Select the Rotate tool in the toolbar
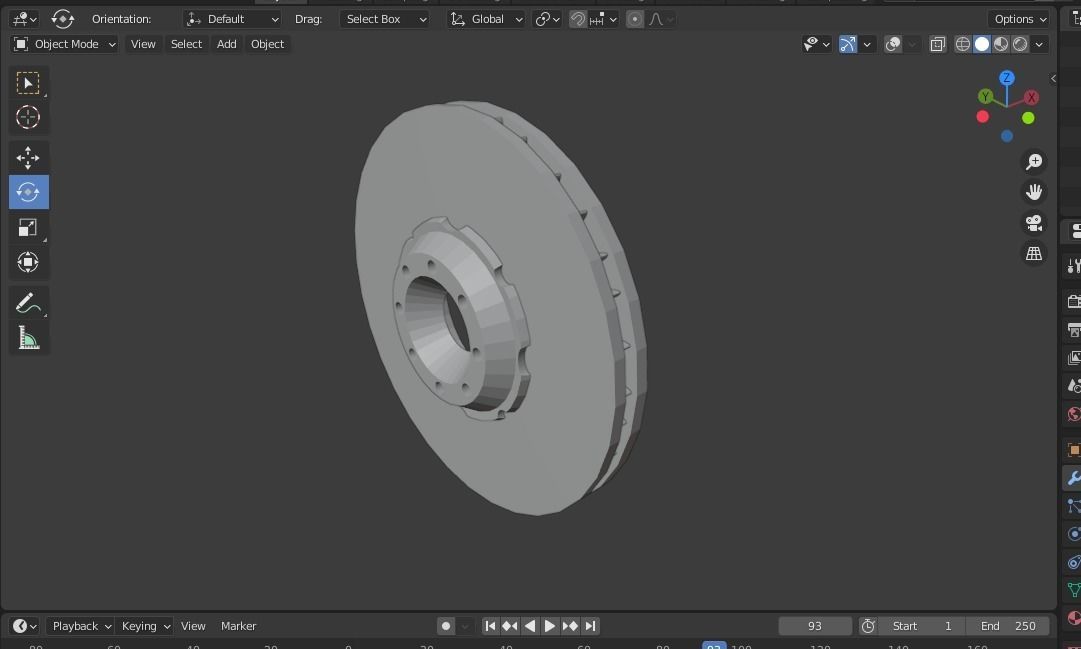The height and width of the screenshot is (649, 1081). click(28, 192)
